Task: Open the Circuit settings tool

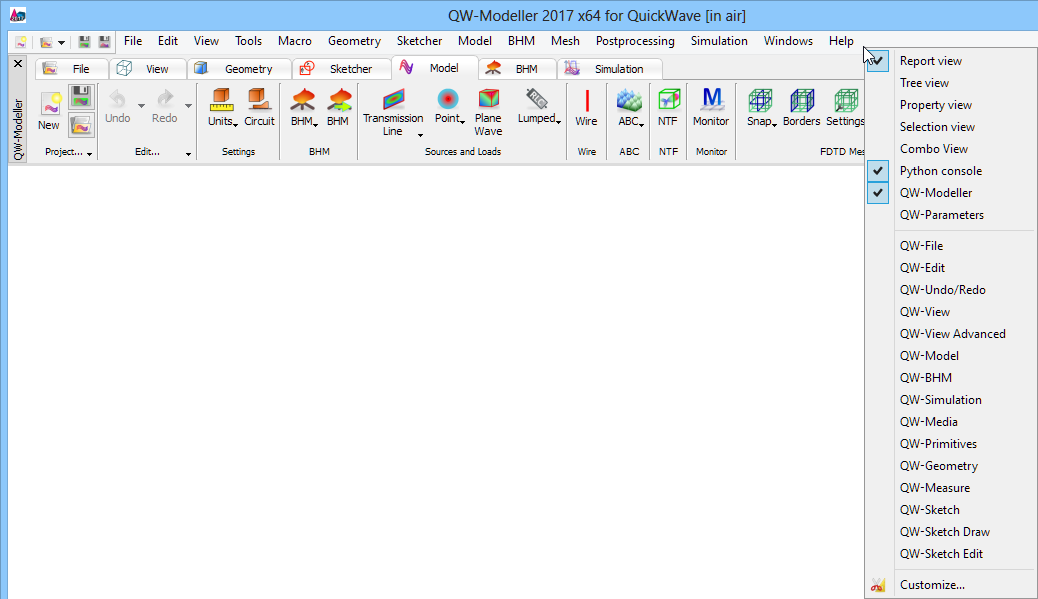Action: [x=260, y=108]
